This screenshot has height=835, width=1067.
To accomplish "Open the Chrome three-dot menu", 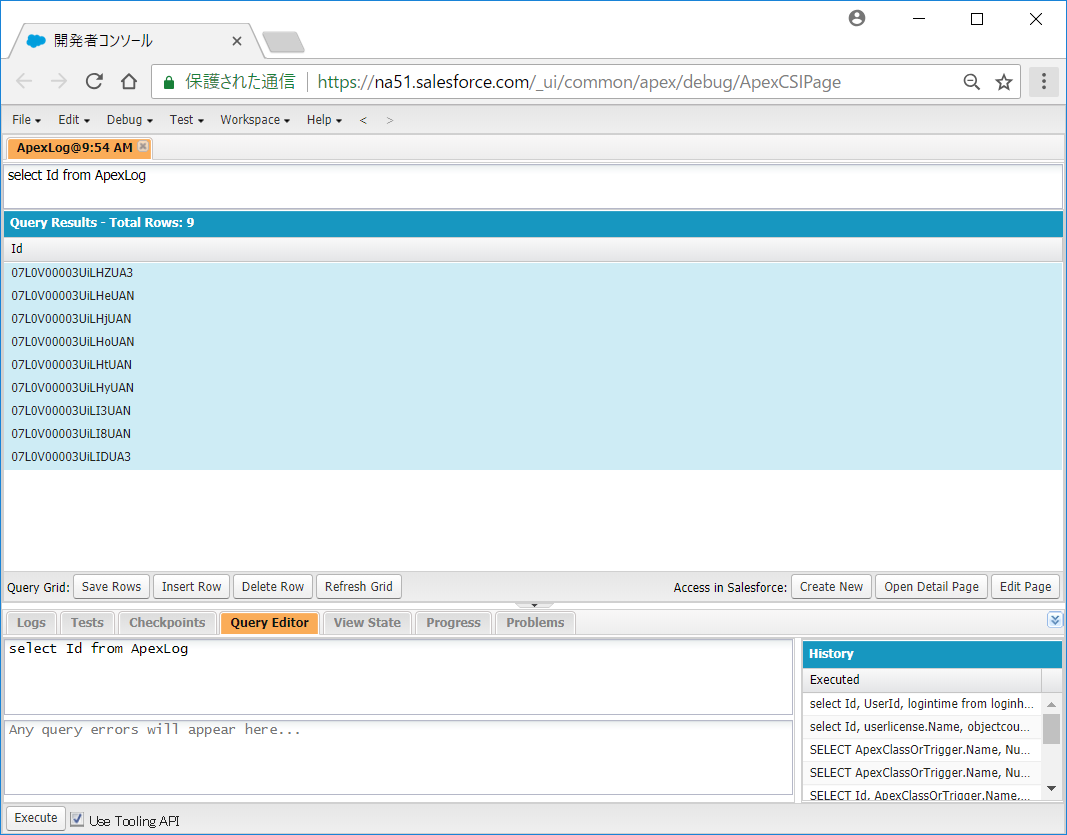I will pos(1044,82).
